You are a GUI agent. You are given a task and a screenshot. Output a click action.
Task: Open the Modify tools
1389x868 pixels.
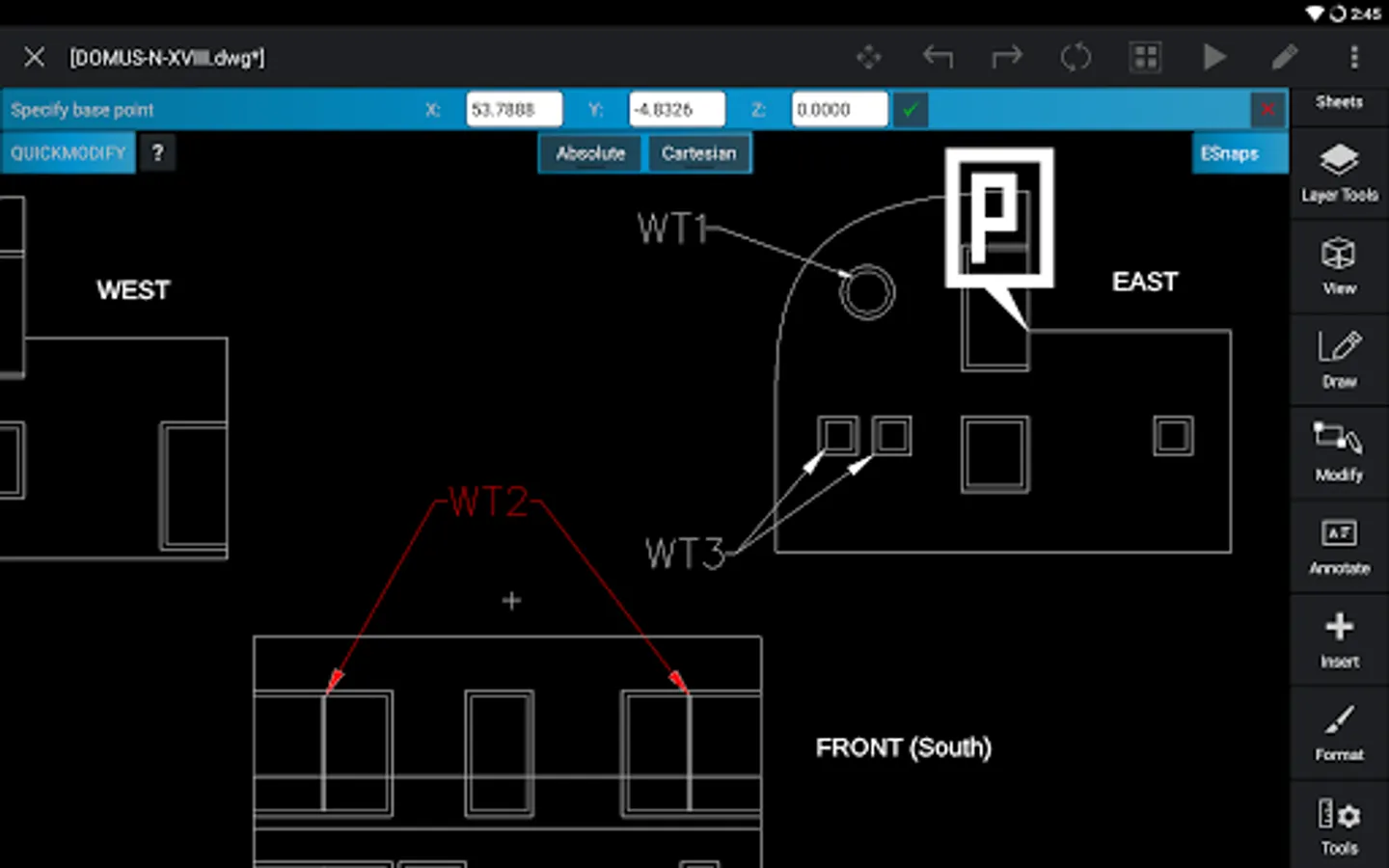[1339, 452]
